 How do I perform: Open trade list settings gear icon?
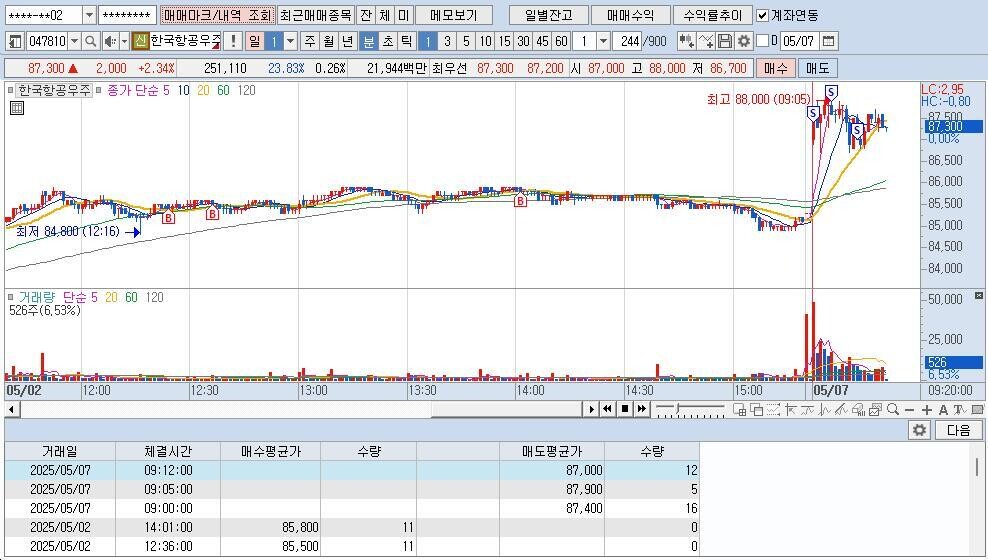(918, 430)
